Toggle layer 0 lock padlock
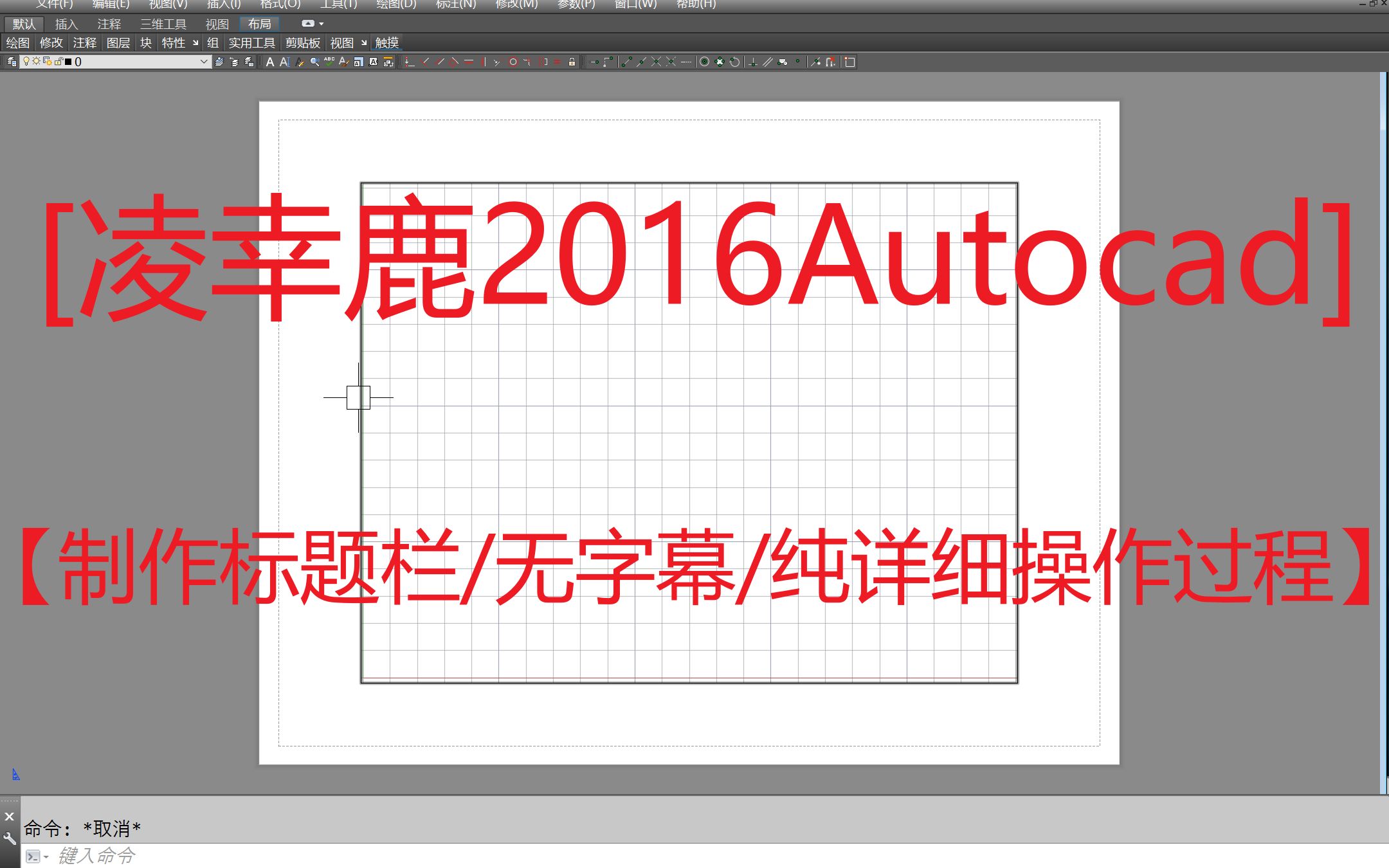The image size is (1389, 868). tap(59, 62)
